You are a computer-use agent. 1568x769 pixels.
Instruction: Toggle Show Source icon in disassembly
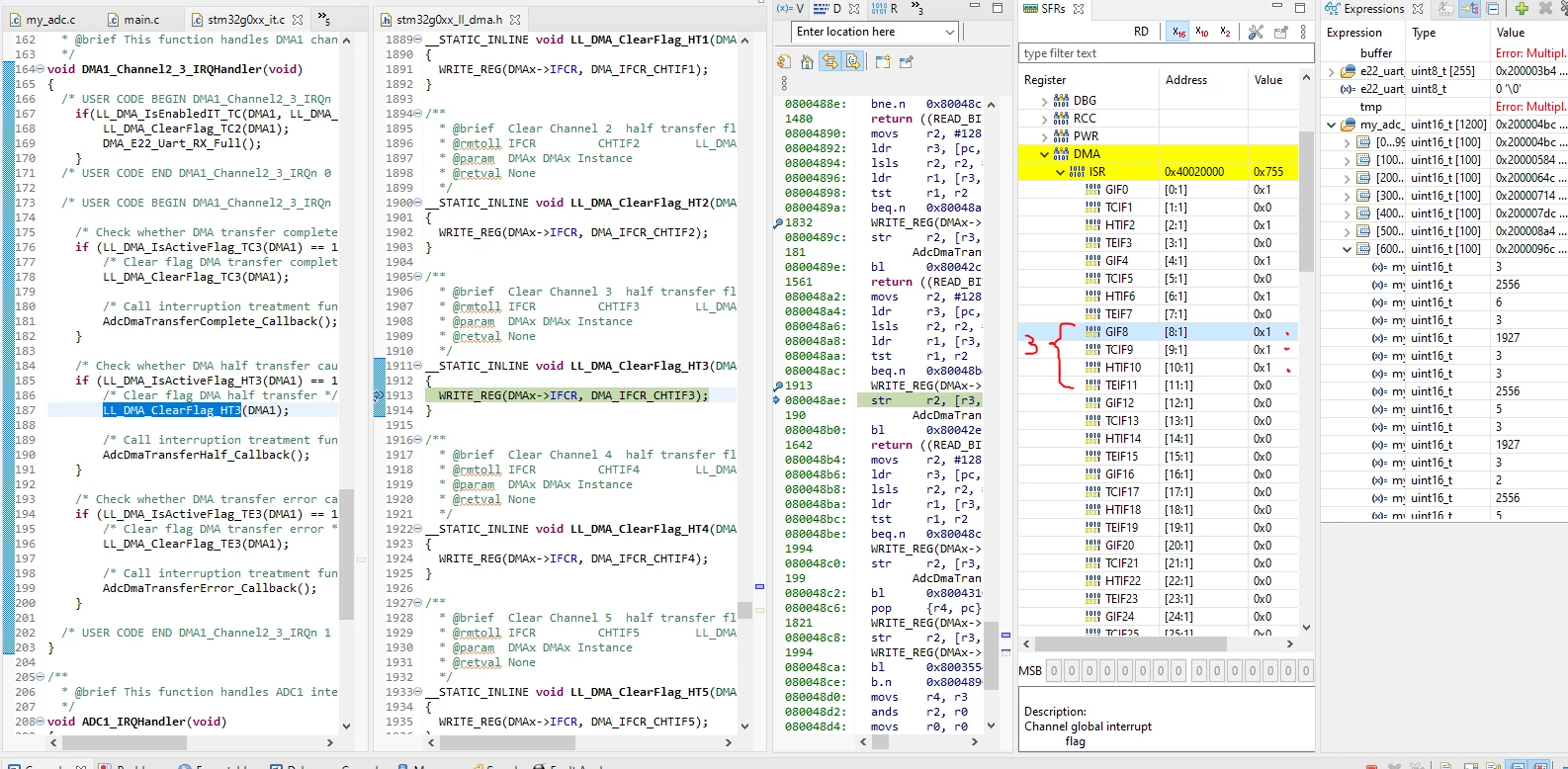pyautogui.click(x=852, y=61)
